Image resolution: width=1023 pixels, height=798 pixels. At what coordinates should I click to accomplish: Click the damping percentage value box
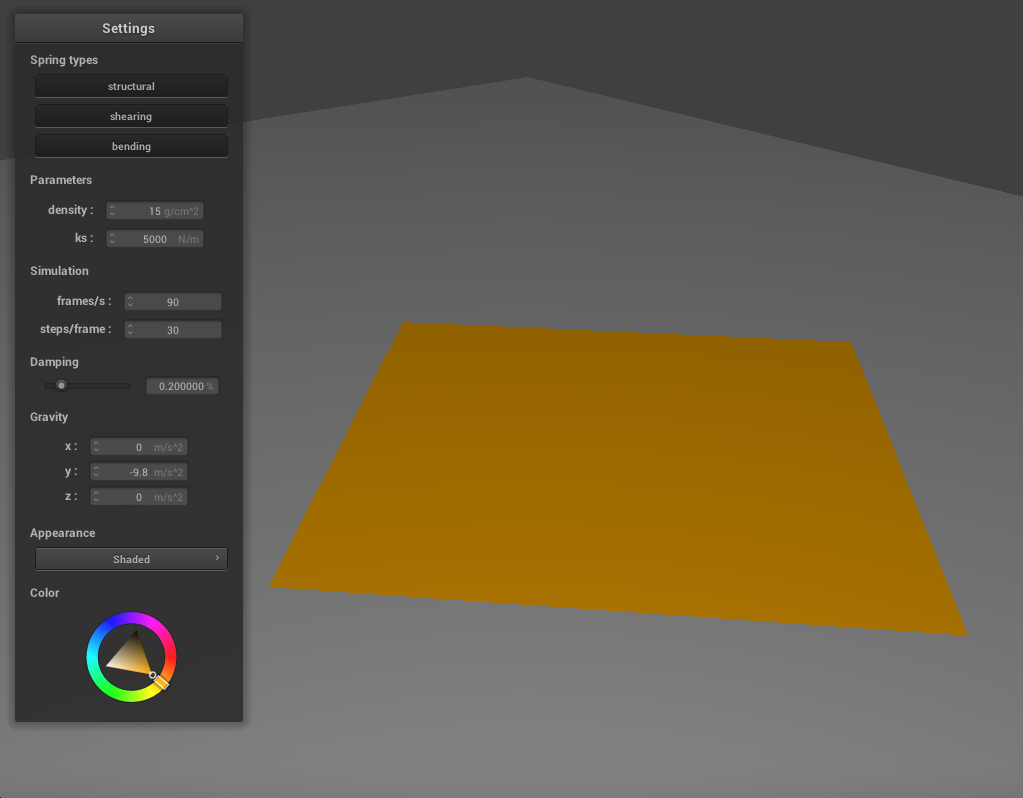182,386
